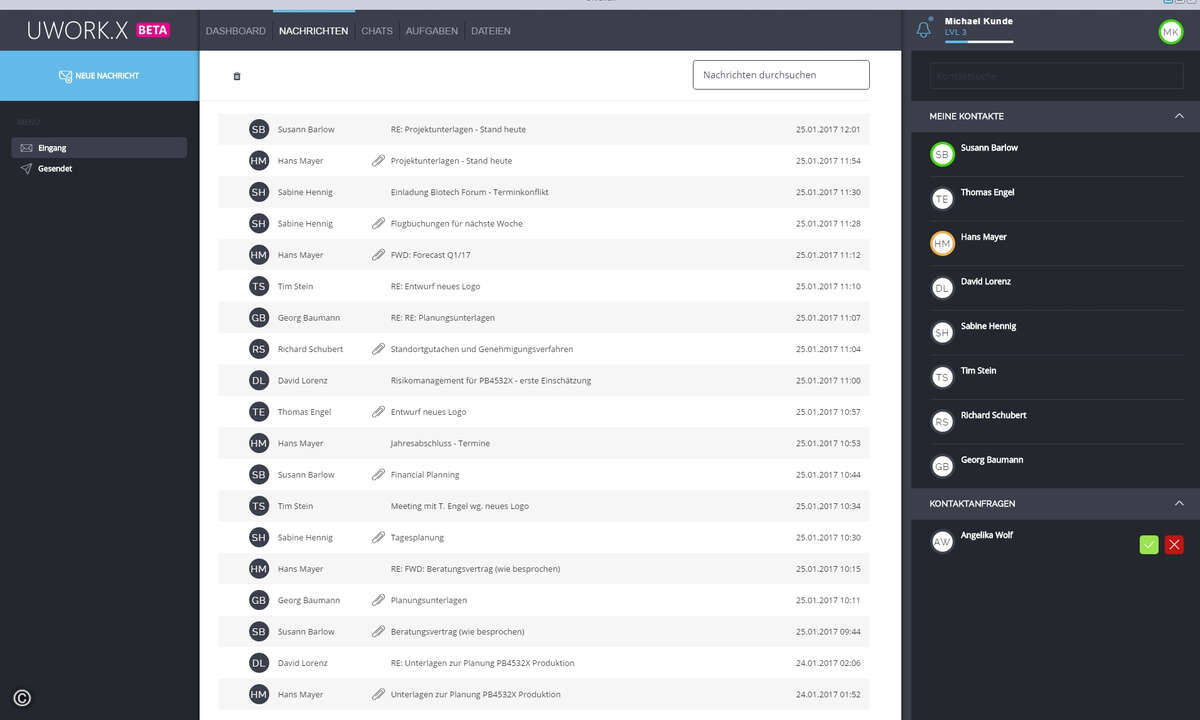The image size is (1200, 720).
Task: Collapse the Meine Kontakte section
Action: pos(1179,116)
